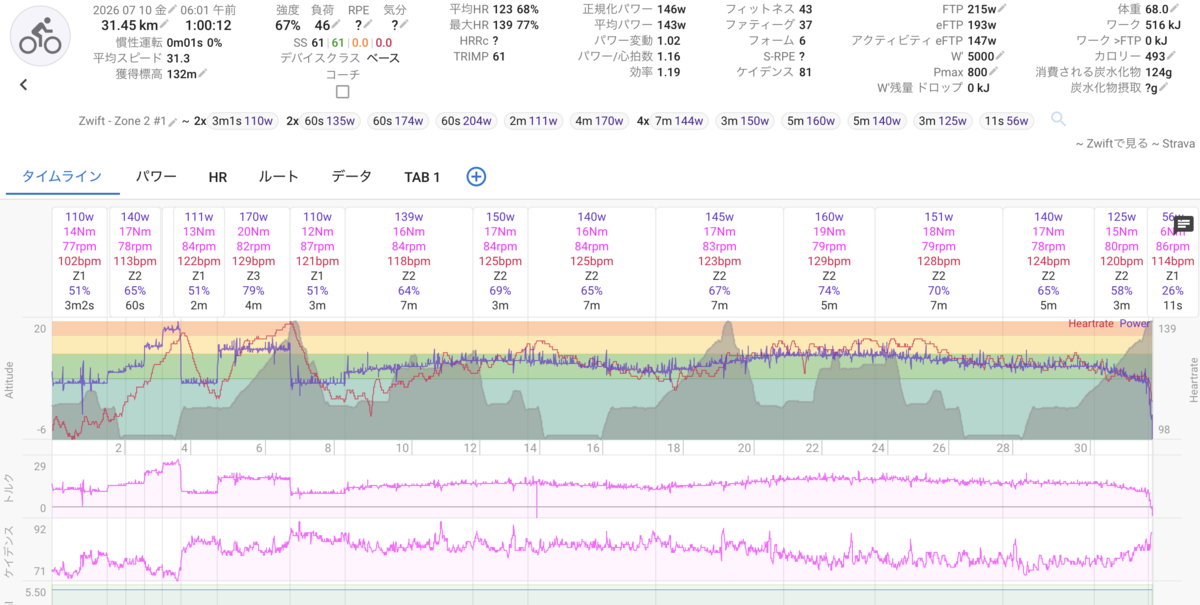Select the 5m 140w interval chip
The image size is (1200, 605).
(x=877, y=121)
